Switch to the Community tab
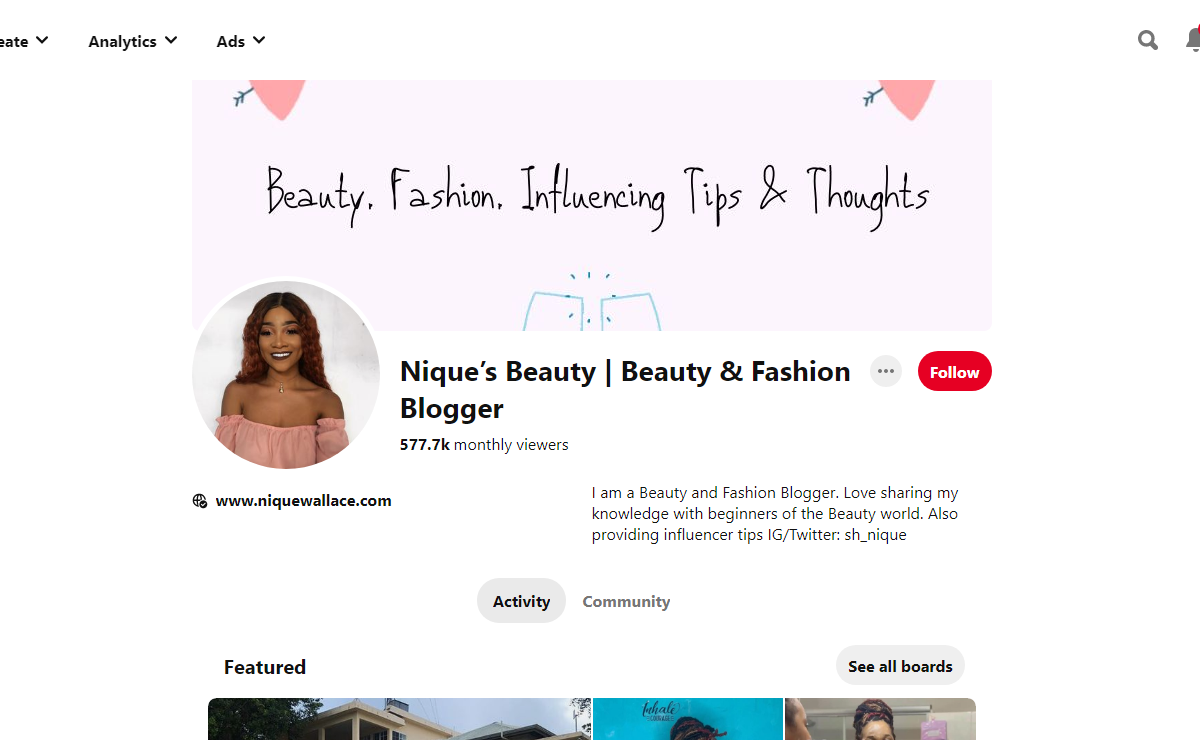The height and width of the screenshot is (740, 1200). [626, 601]
